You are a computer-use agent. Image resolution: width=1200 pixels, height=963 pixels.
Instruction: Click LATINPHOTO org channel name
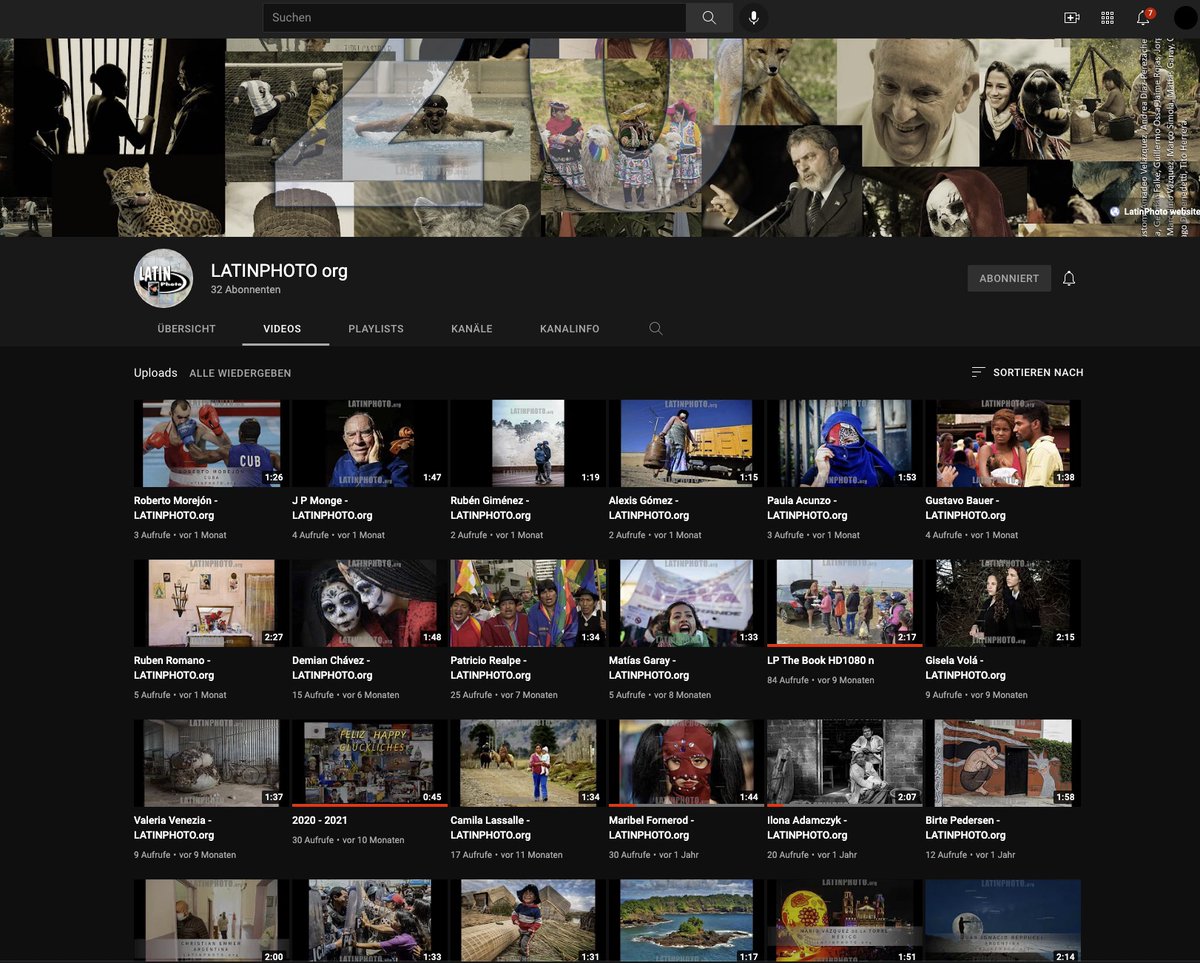point(279,271)
